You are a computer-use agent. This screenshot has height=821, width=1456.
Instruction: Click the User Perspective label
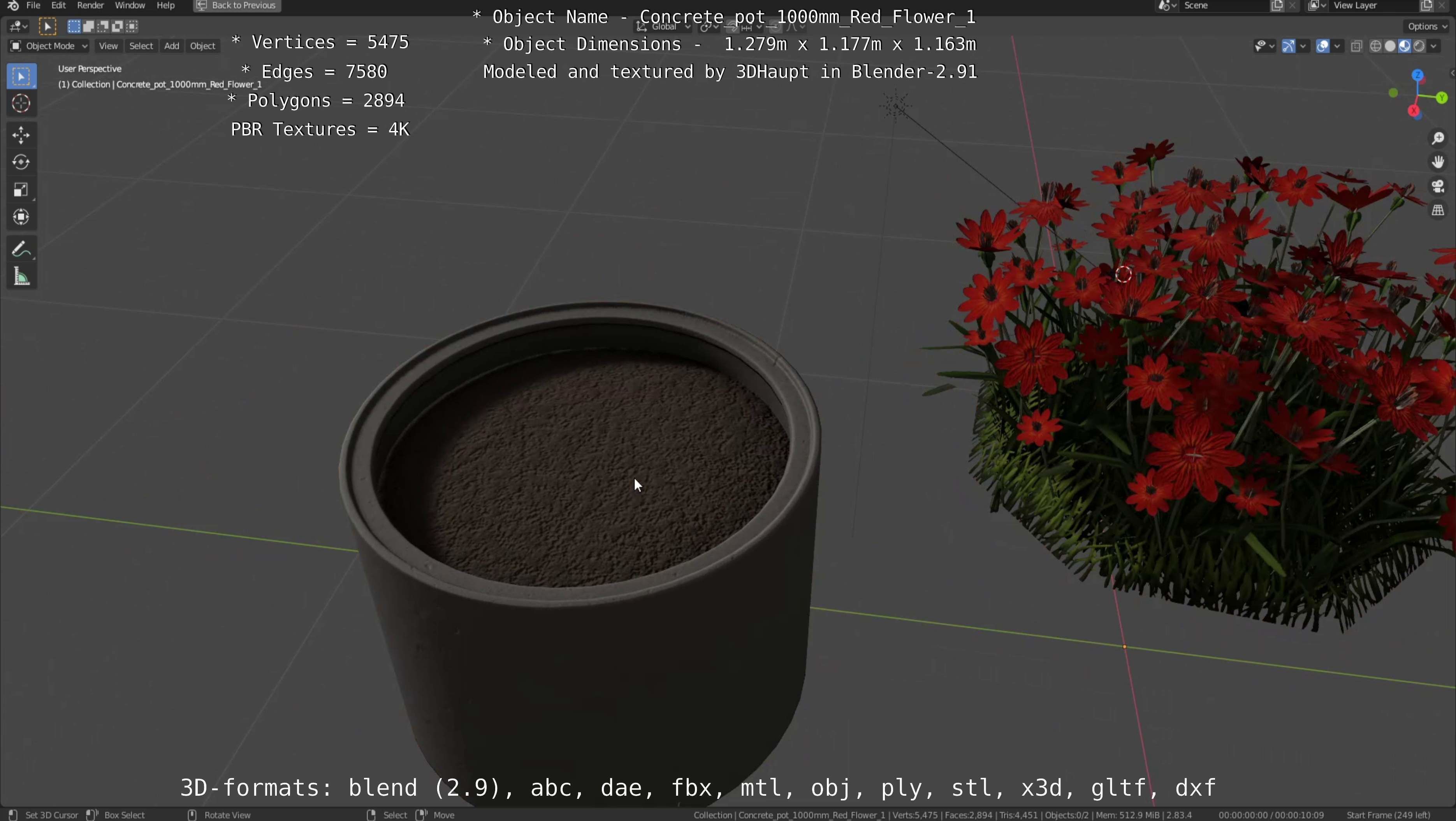pos(90,69)
